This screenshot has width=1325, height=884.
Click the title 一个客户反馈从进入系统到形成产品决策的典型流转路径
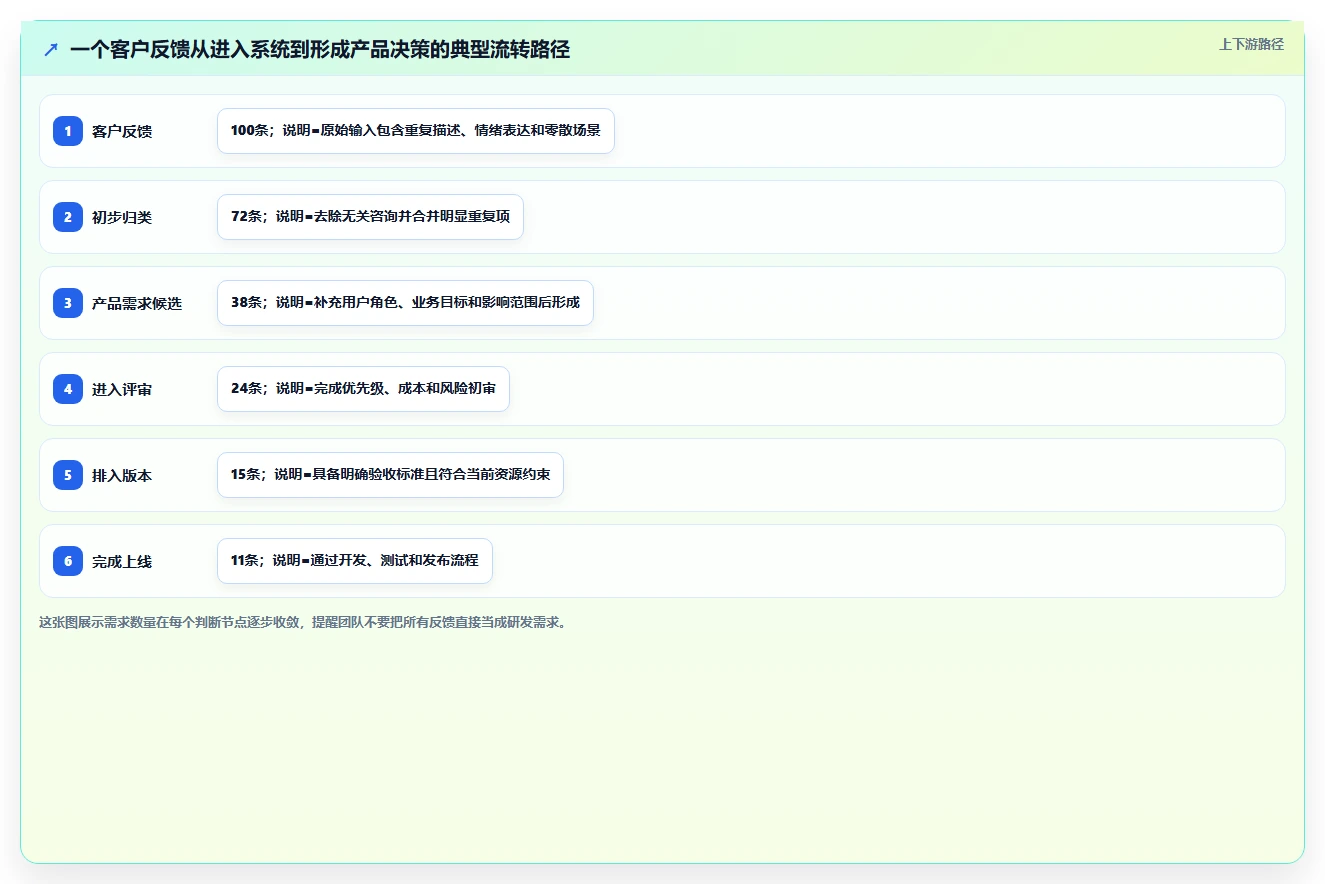(x=320, y=49)
